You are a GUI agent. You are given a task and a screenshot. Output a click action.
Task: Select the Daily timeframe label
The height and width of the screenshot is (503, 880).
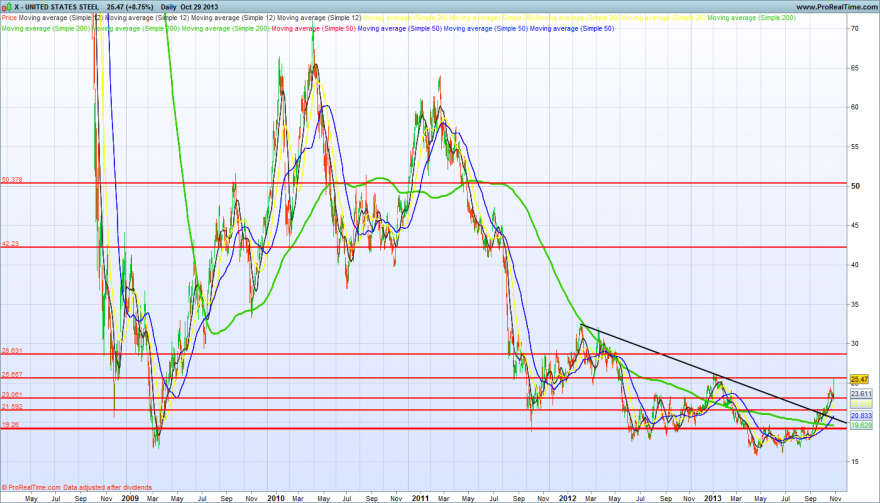pyautogui.click(x=170, y=7)
